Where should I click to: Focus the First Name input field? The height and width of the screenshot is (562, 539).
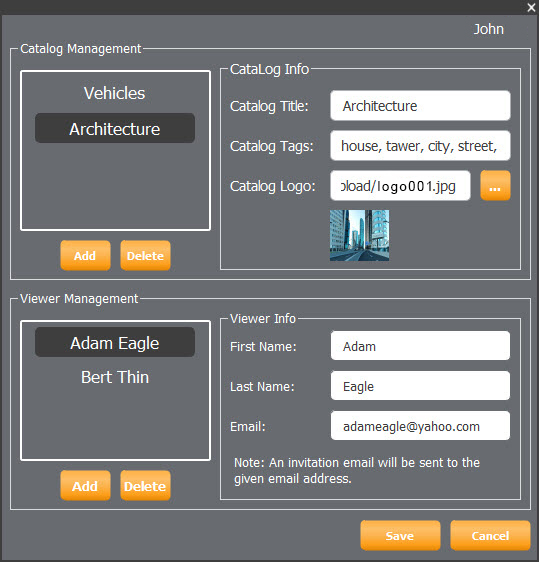coord(420,346)
